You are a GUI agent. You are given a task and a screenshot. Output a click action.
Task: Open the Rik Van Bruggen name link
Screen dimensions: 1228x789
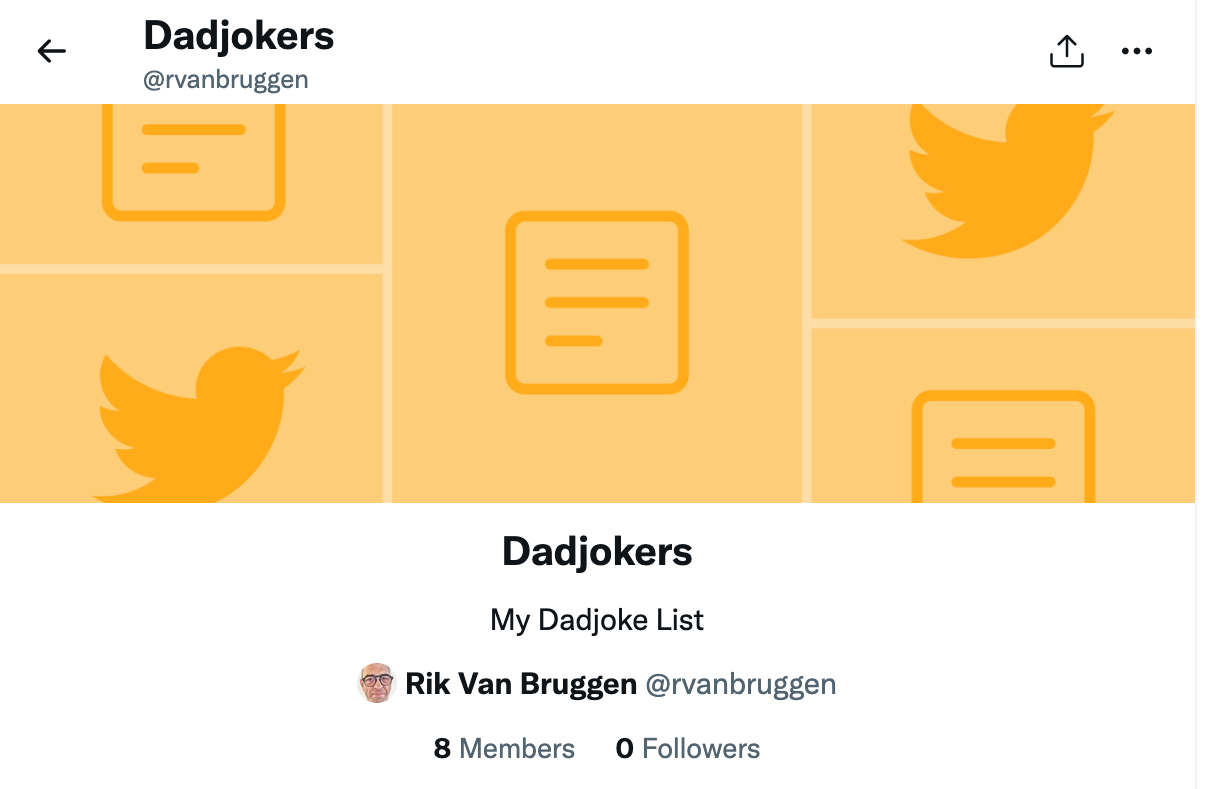(521, 684)
